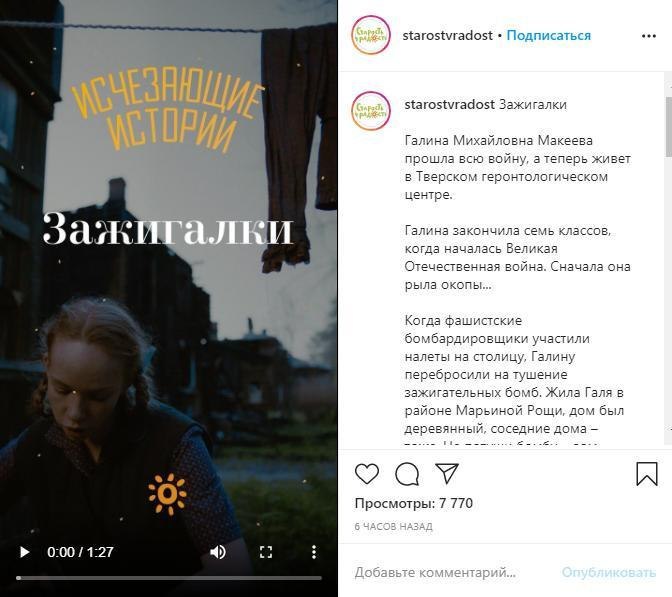
Task: Open post options three-dot menu
Action: [649, 36]
